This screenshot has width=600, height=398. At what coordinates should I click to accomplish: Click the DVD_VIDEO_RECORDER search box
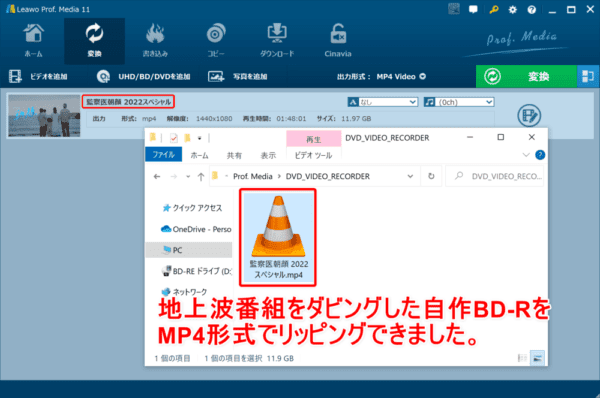click(x=494, y=176)
